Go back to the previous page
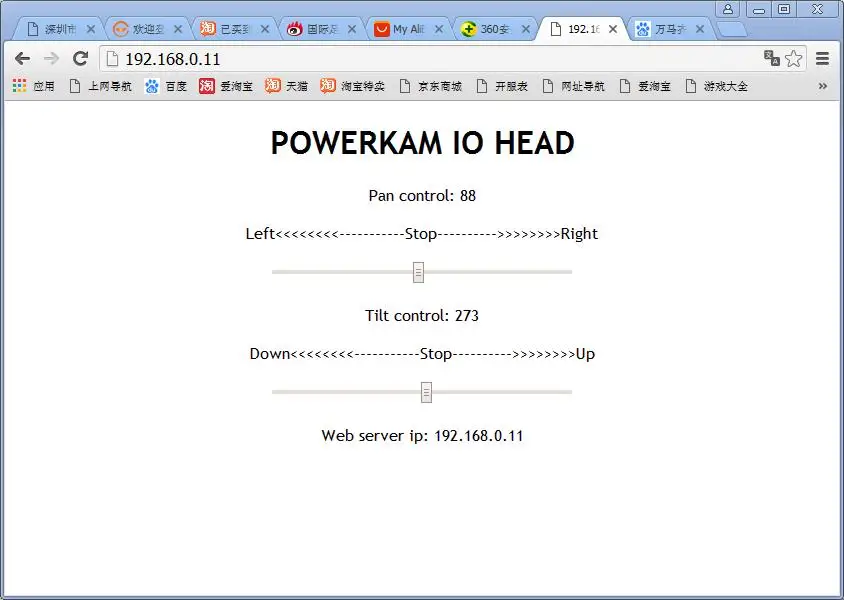Screen dimensions: 844x600 [x=22, y=58]
